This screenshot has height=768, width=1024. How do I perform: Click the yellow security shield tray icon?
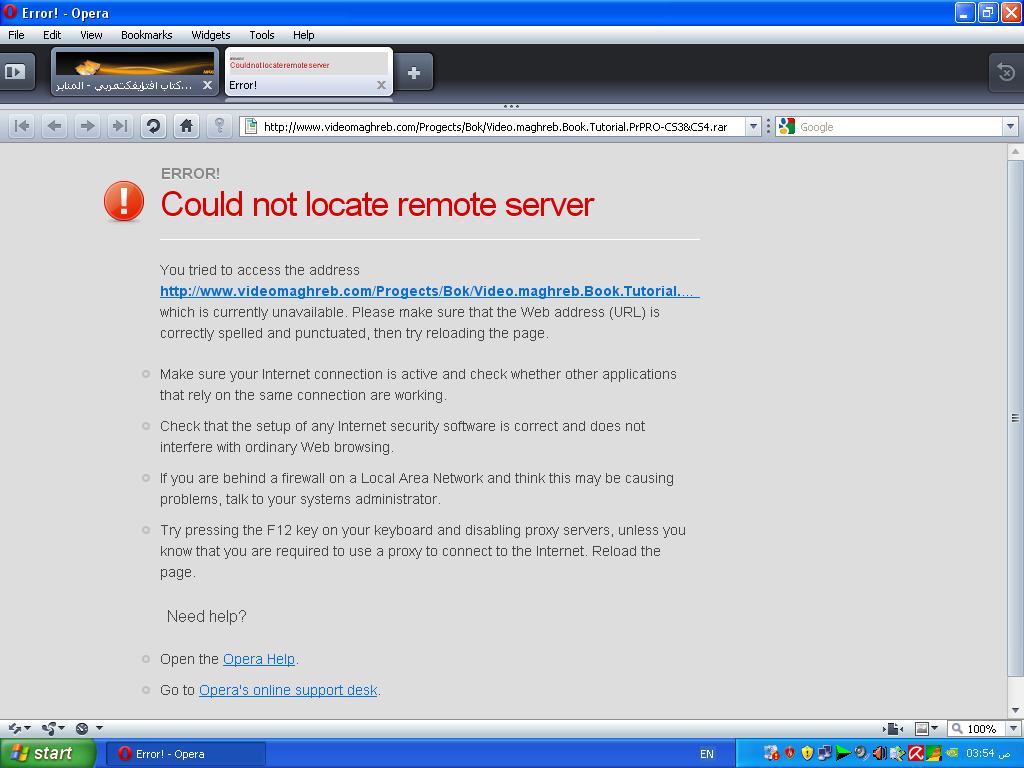coord(807,754)
